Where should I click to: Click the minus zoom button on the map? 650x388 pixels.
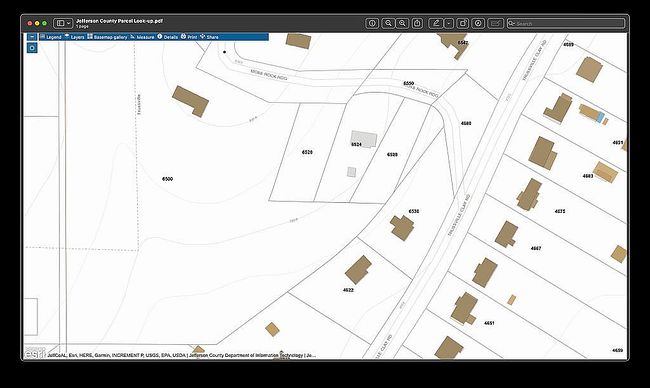[x=32, y=37]
